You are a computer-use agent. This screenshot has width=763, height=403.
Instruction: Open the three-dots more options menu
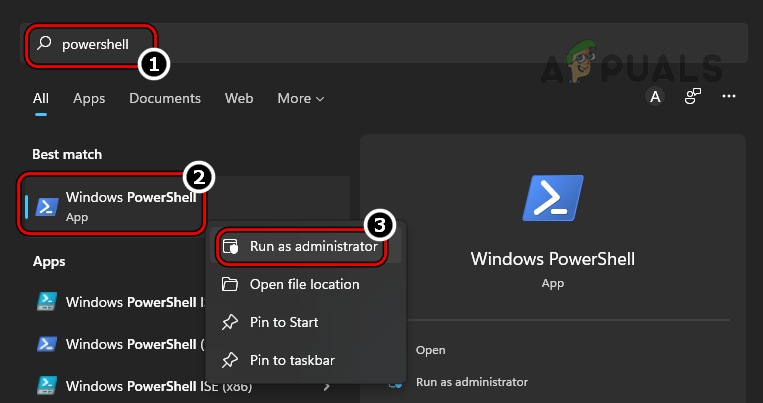pyautogui.click(x=729, y=97)
